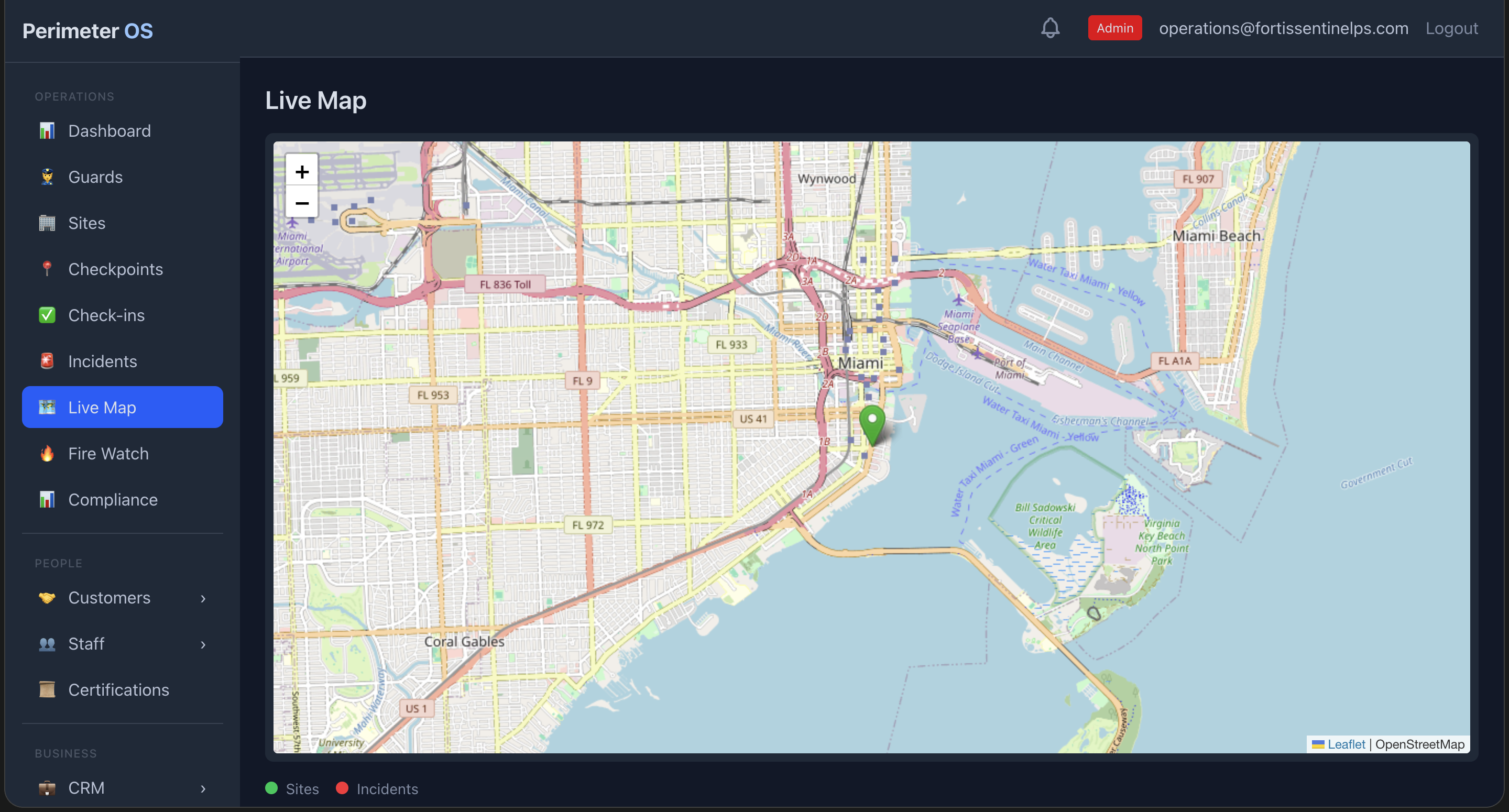
Task: Select the Checkpoints pin icon
Action: [48, 269]
